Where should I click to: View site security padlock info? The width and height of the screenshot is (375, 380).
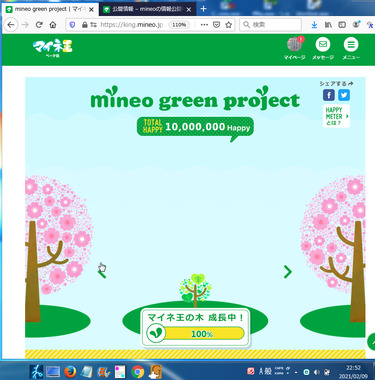(85, 25)
